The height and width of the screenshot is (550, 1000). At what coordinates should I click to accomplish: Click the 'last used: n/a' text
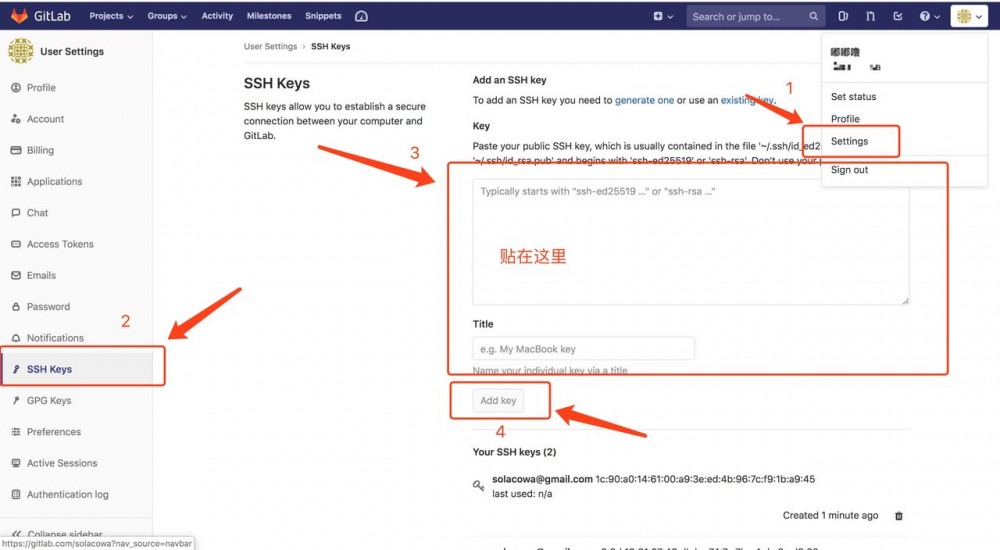[x=522, y=494]
